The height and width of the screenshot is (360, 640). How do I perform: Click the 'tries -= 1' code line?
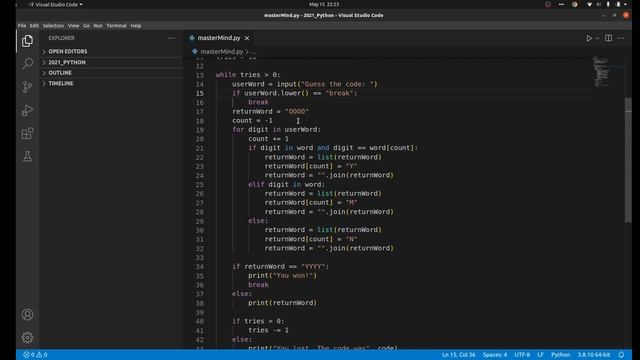pyautogui.click(x=268, y=331)
